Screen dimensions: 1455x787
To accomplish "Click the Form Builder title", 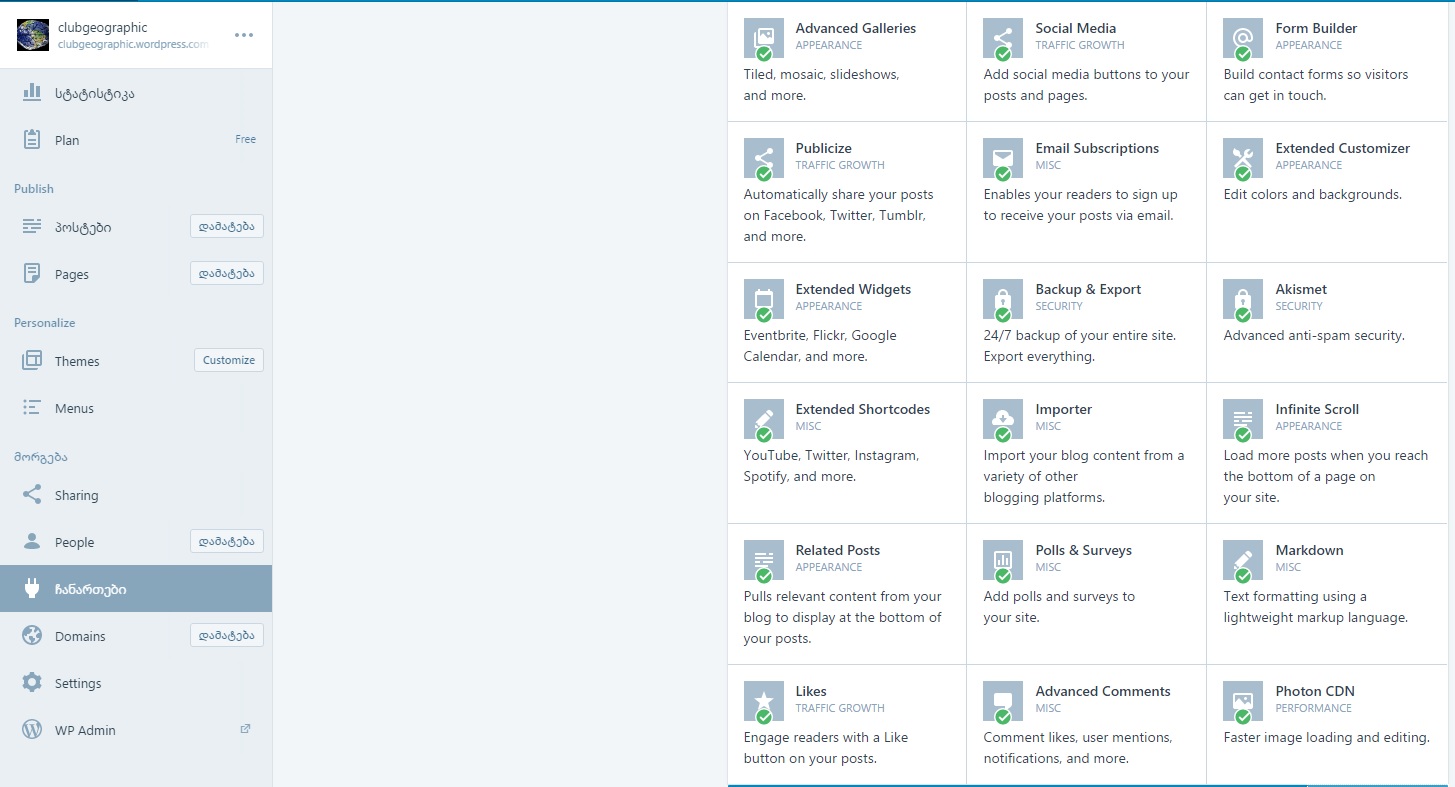I will 1319,28.
